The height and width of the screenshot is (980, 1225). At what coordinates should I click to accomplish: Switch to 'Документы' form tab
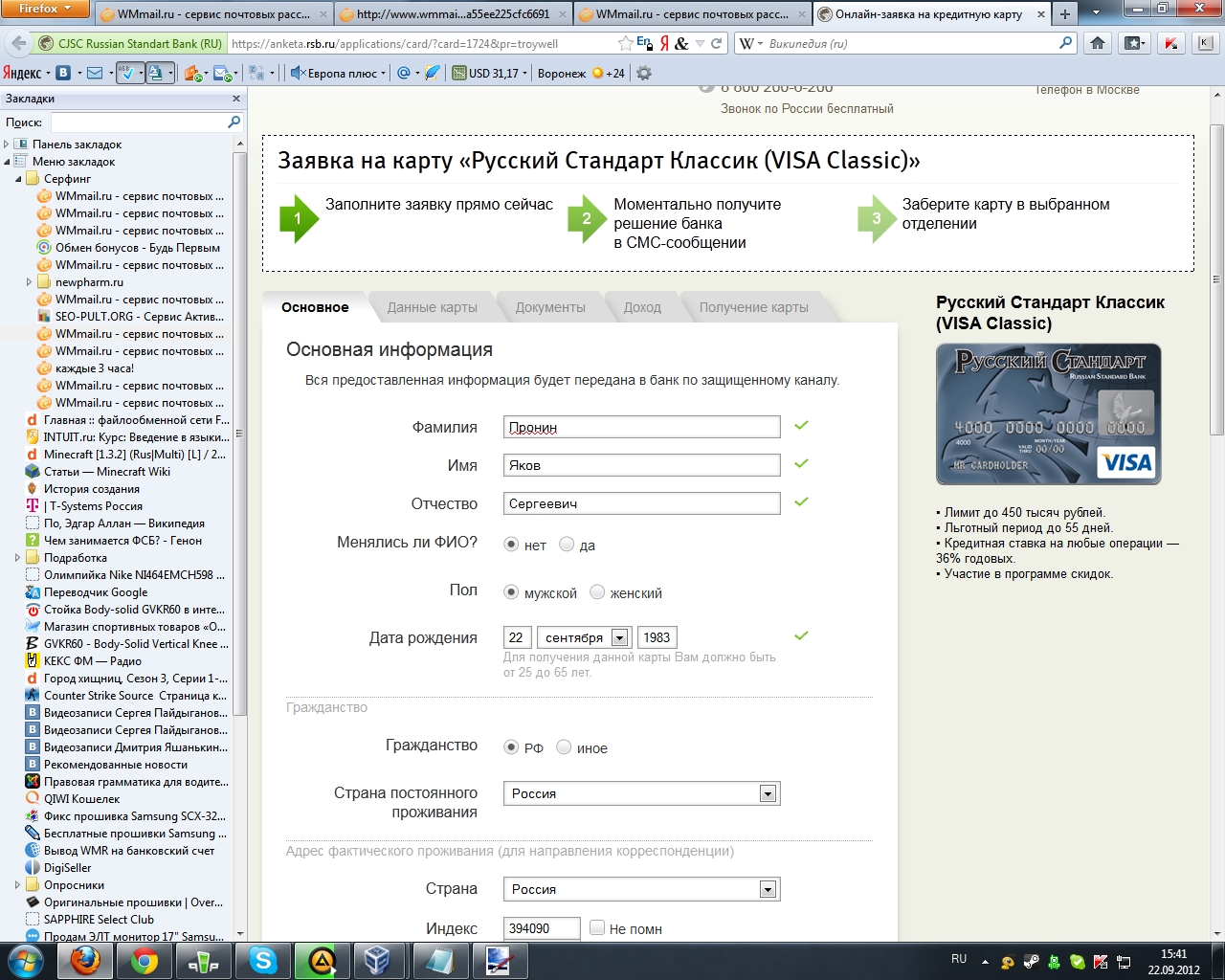point(550,307)
